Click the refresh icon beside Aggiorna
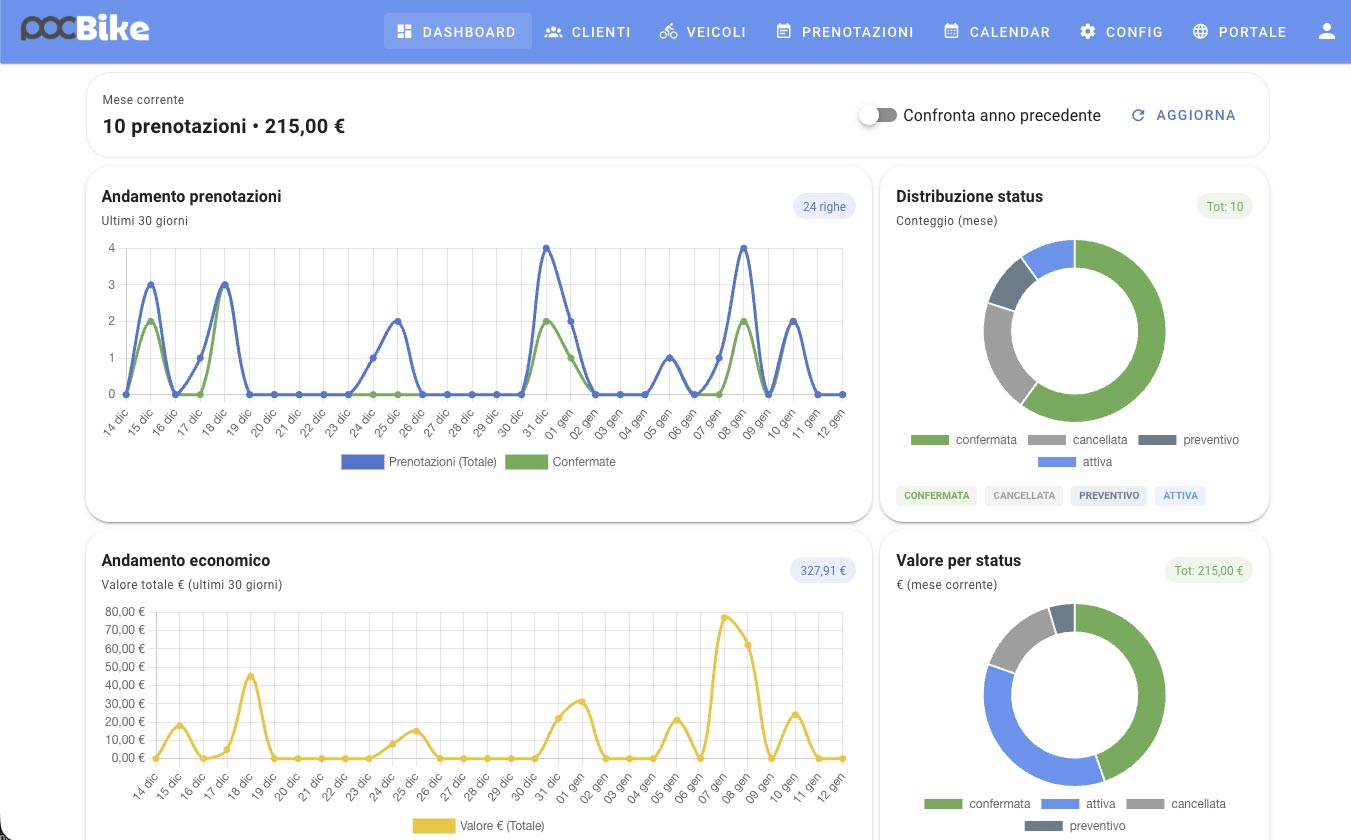Viewport: 1351px width, 840px height. [1138, 115]
